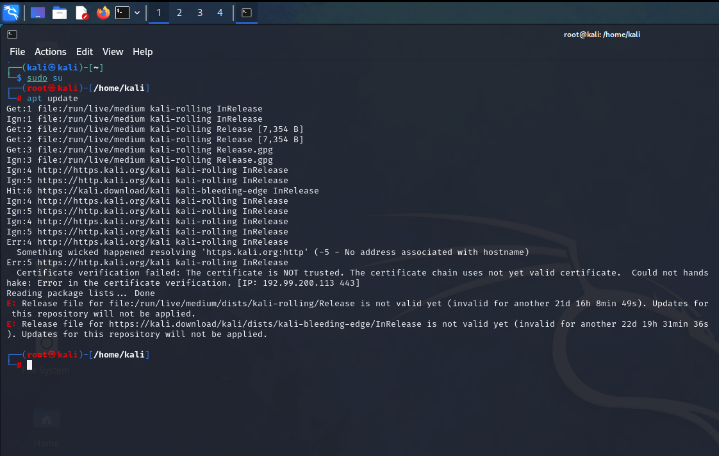
Task: Expand the terminal launcher dropdown arrow
Action: 136,13
